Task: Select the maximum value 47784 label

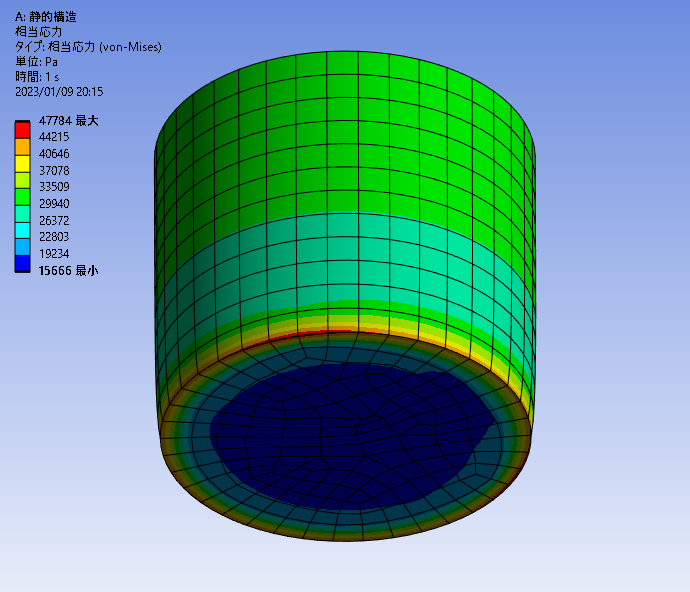Action: coord(69,121)
